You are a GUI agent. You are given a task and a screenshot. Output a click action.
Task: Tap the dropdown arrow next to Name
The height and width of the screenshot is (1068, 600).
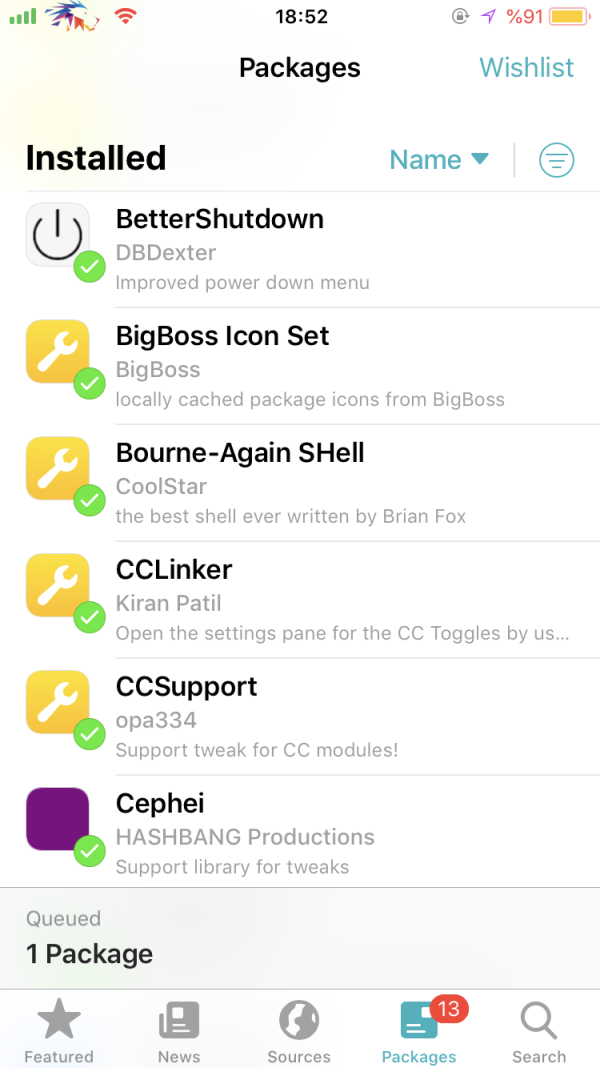click(479, 159)
